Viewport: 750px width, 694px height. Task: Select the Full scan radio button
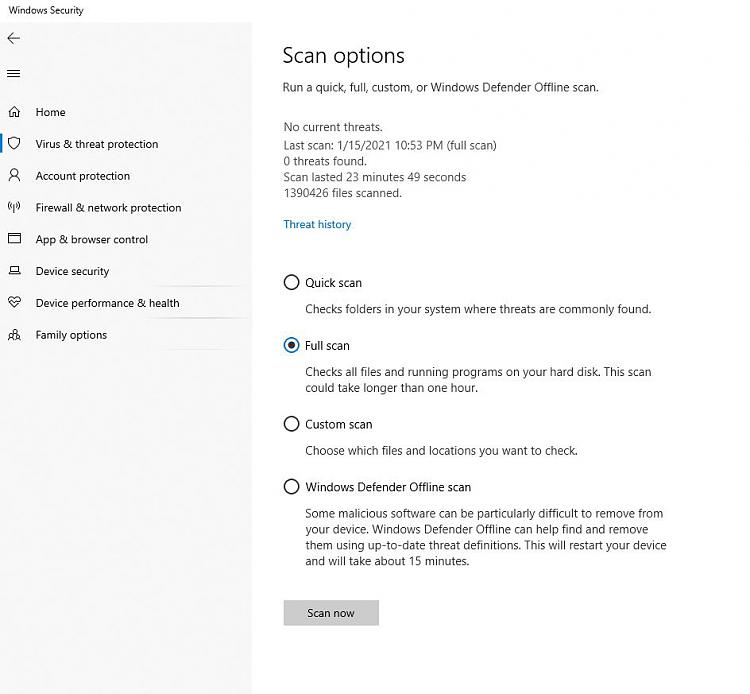291,345
